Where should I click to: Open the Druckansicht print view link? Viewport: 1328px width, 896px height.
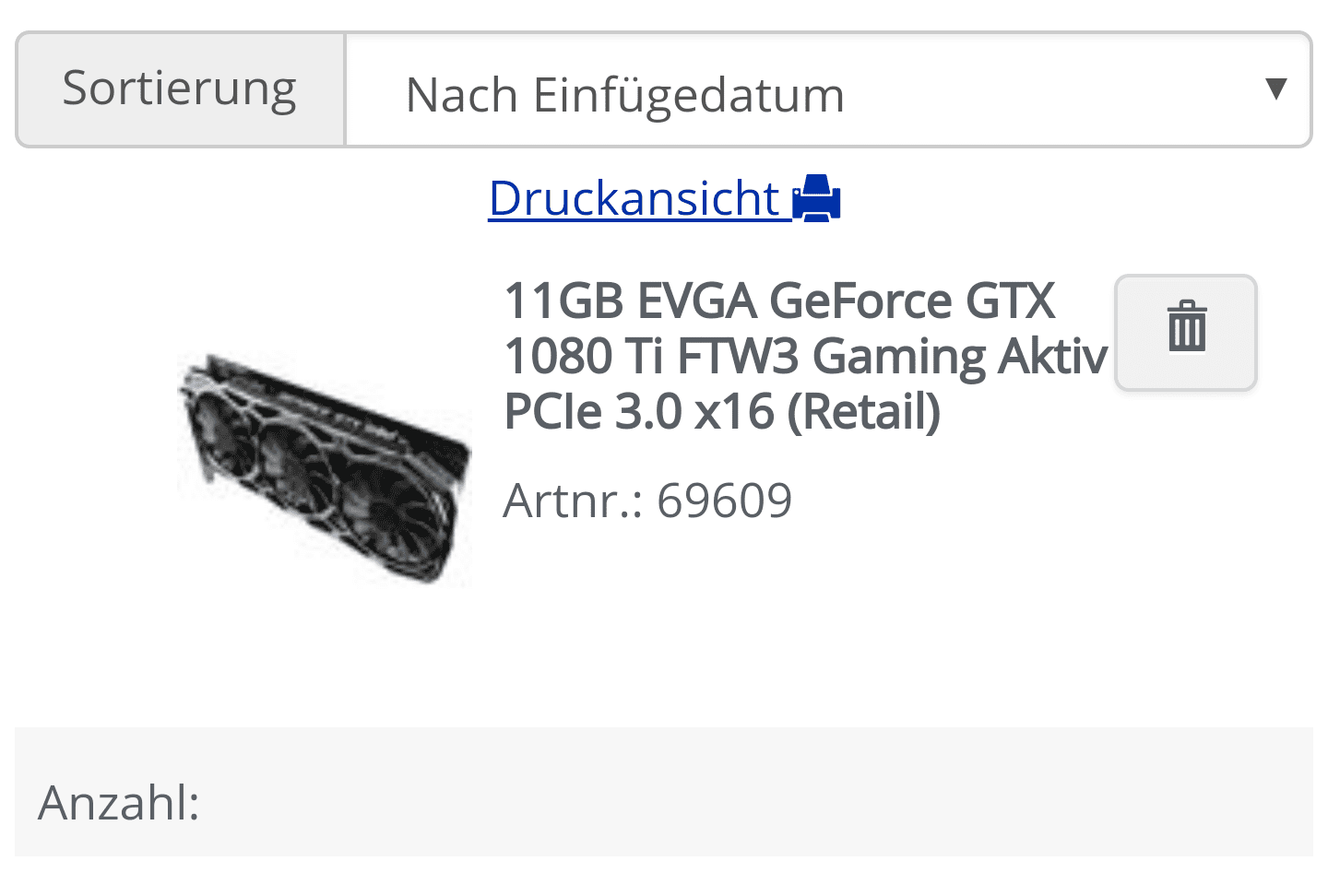pos(664,198)
